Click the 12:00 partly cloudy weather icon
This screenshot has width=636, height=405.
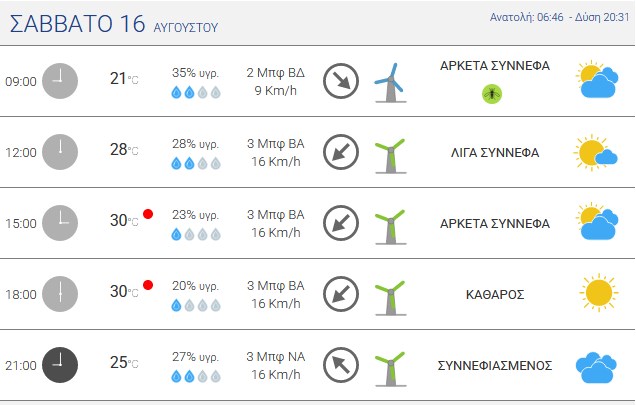[597, 152]
